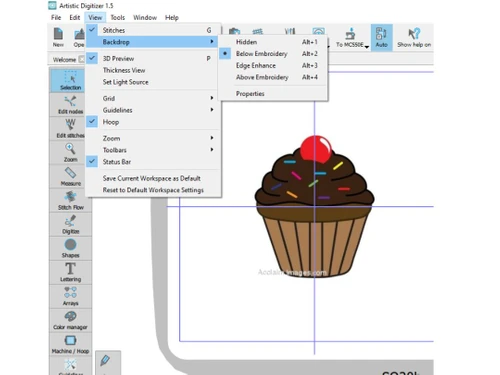This screenshot has width=500, height=375.
Task: Pick the Edit stitches tool
Action: pos(70,128)
